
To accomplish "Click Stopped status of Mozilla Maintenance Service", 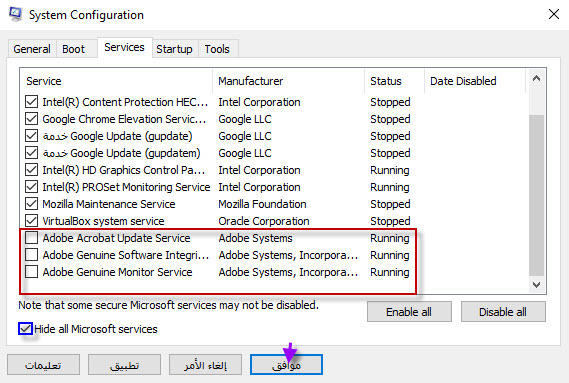I will click(390, 204).
